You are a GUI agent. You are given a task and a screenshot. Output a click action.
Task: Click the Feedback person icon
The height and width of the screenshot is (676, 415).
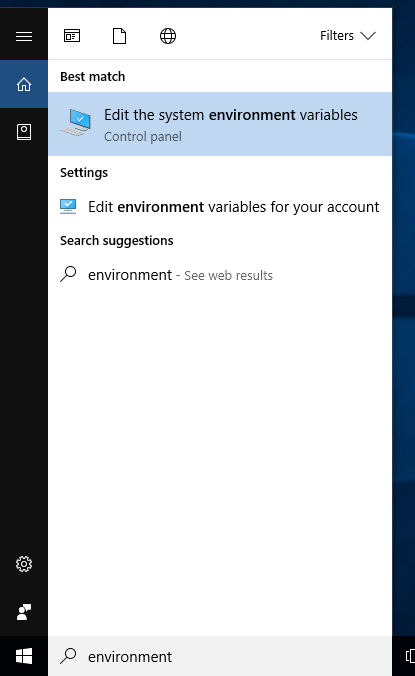coord(24,612)
